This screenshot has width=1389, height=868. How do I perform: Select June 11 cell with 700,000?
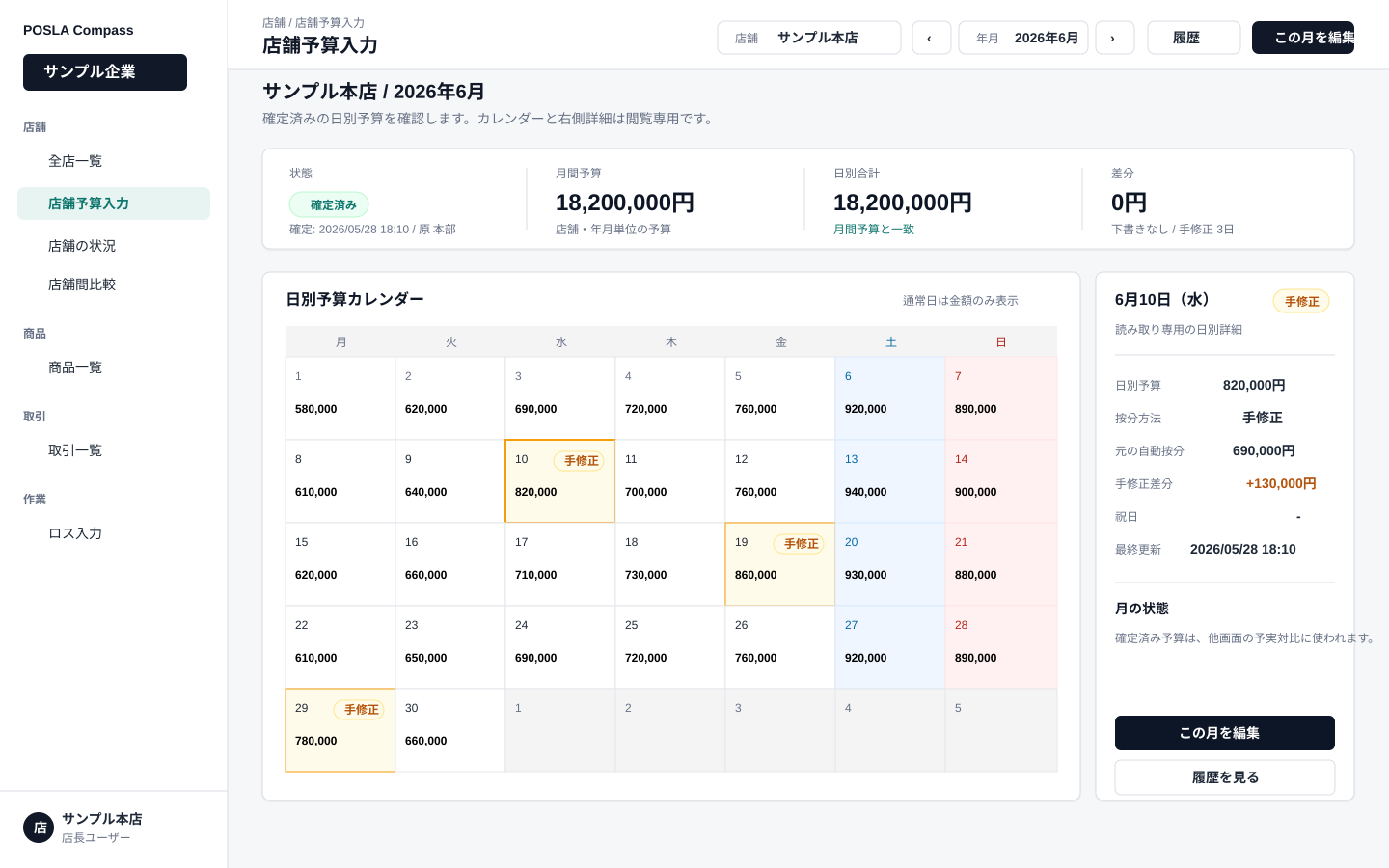pos(670,481)
